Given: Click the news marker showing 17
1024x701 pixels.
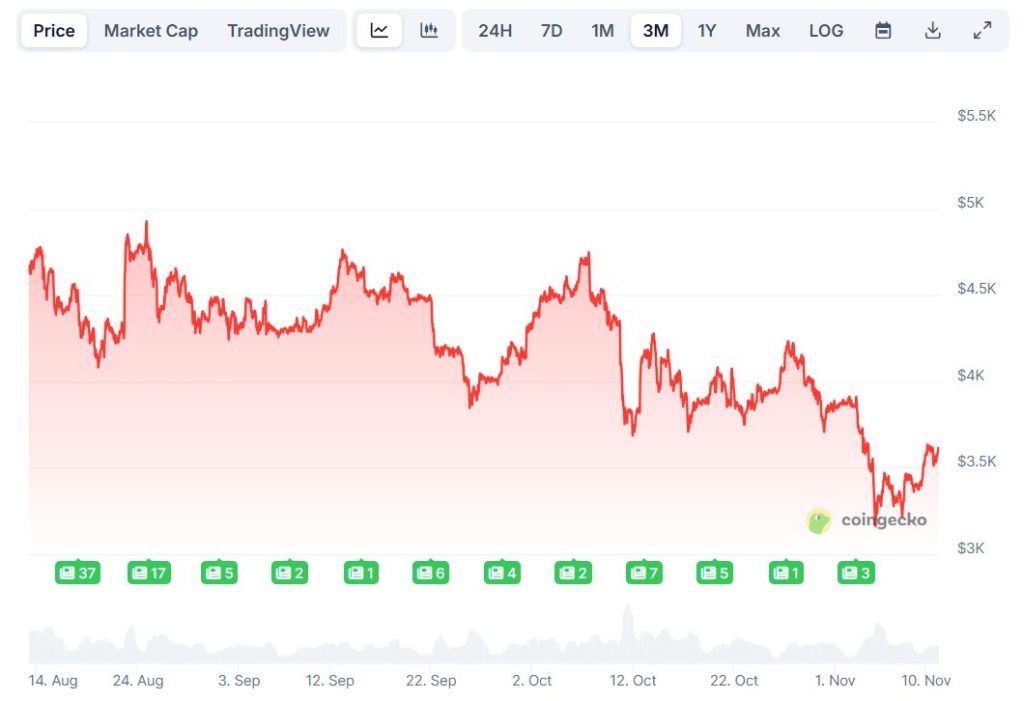Looking at the screenshot, I should (x=148, y=572).
